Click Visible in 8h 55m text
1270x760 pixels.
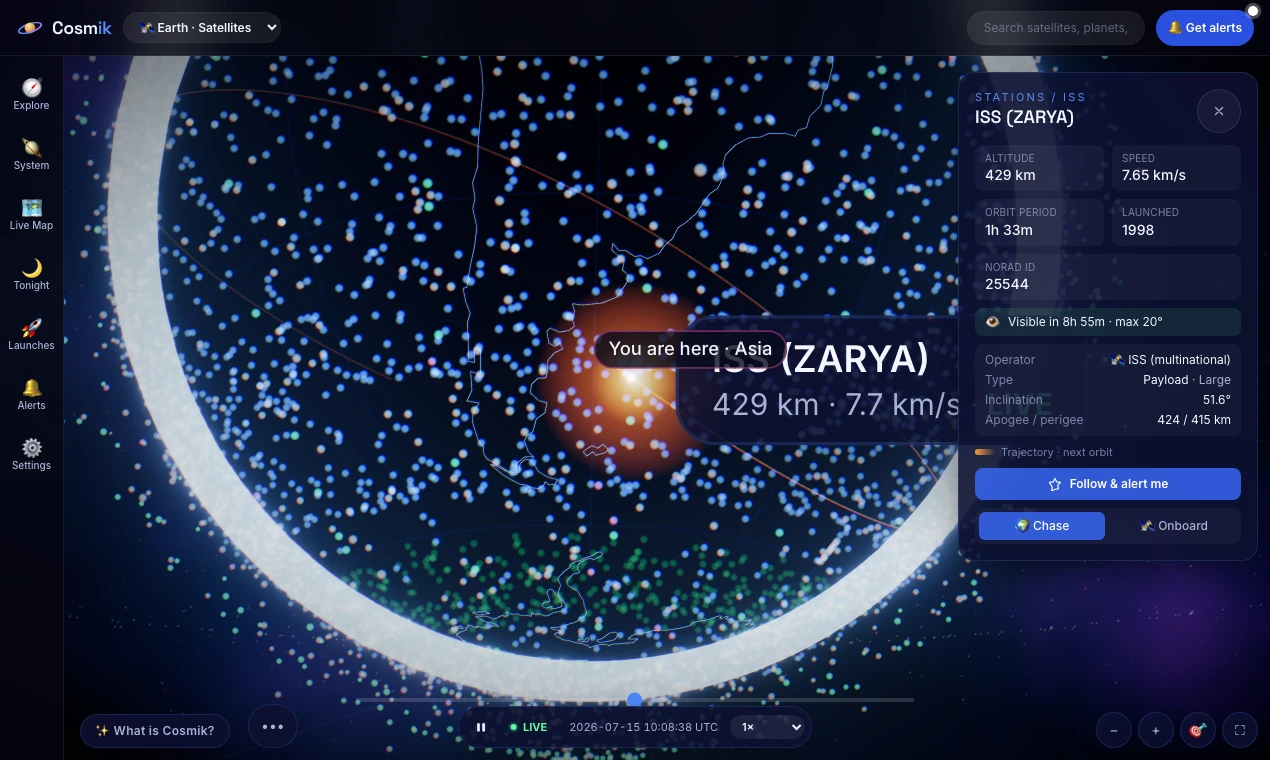(x=1085, y=322)
